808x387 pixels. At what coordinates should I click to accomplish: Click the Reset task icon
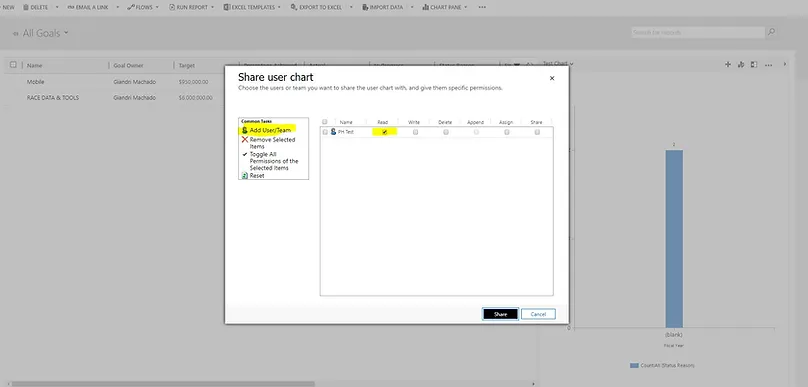pos(245,176)
